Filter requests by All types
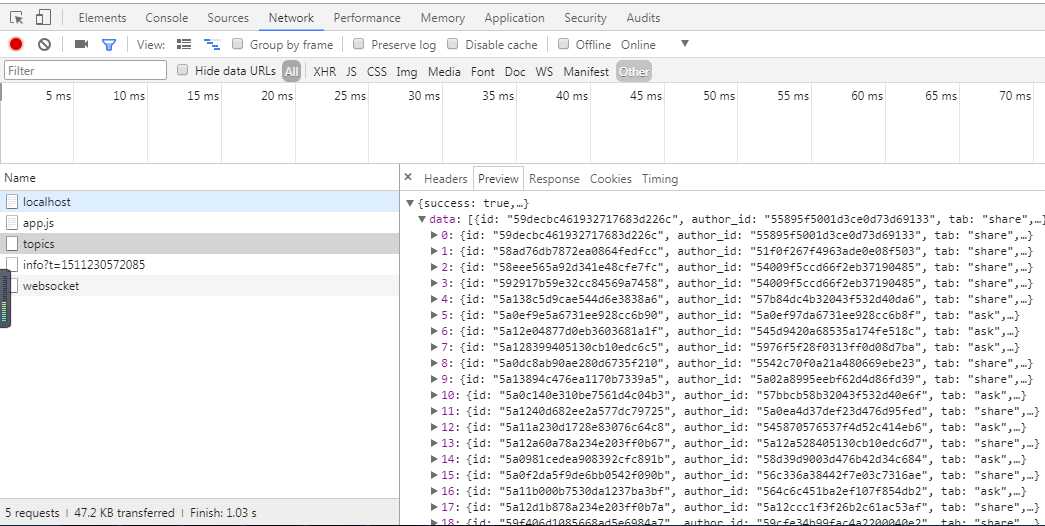The height and width of the screenshot is (526, 1045). [291, 71]
